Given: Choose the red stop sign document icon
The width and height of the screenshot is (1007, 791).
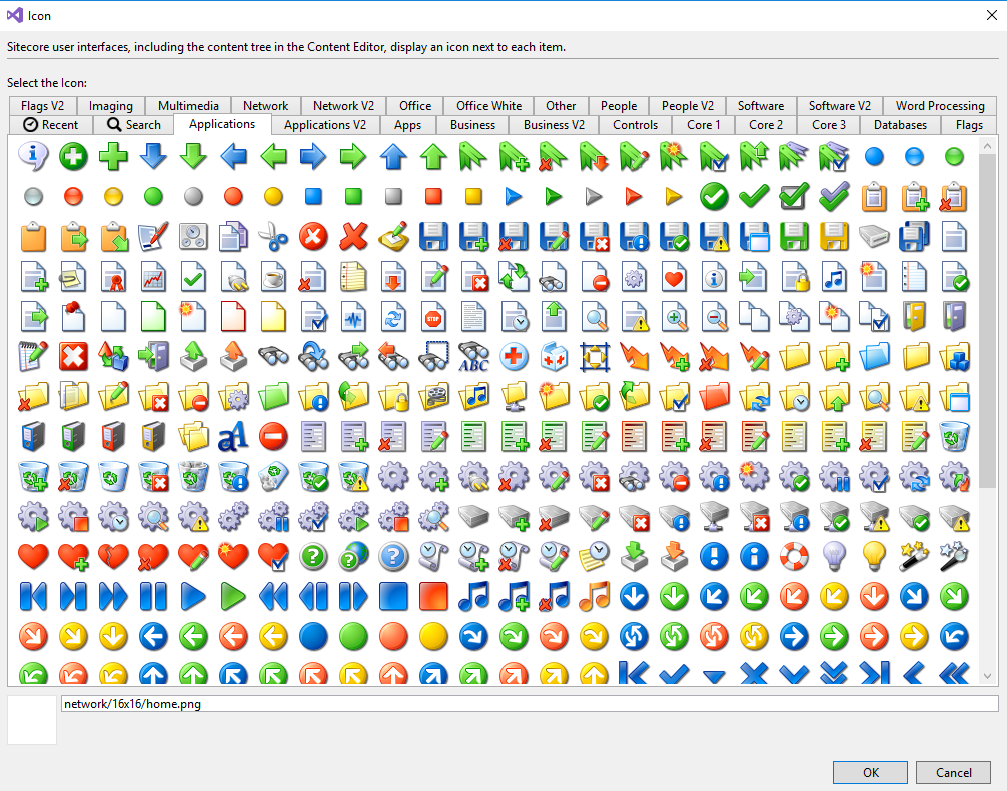Looking at the screenshot, I should (x=433, y=317).
